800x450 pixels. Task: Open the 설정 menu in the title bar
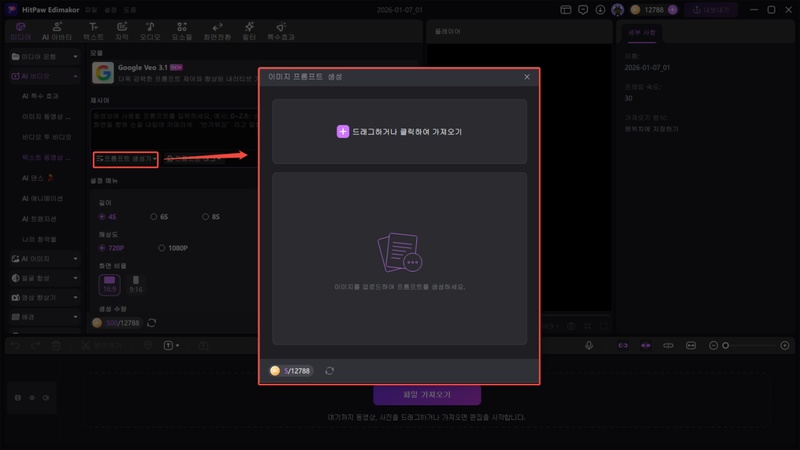pos(110,10)
